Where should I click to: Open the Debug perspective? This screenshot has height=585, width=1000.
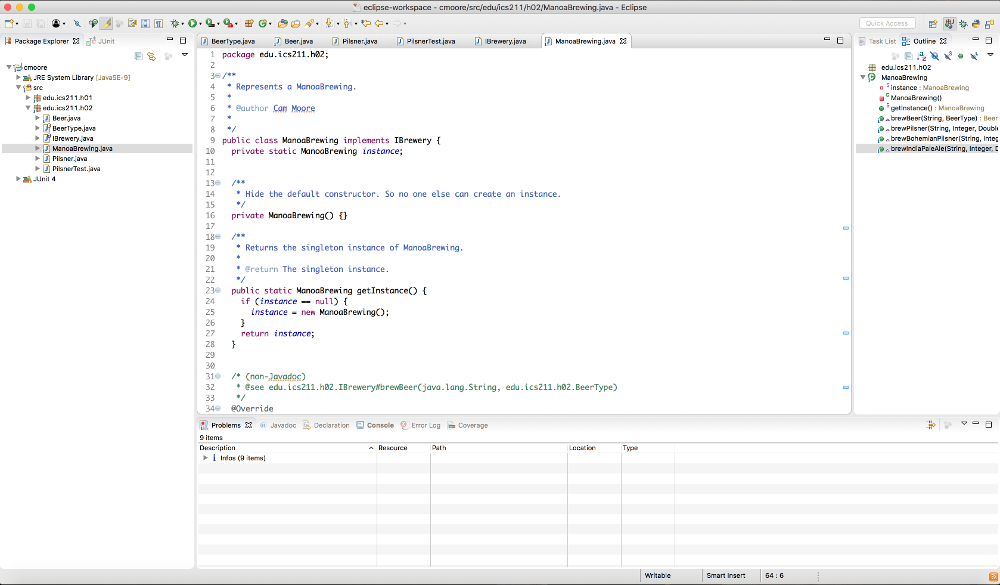point(965,23)
